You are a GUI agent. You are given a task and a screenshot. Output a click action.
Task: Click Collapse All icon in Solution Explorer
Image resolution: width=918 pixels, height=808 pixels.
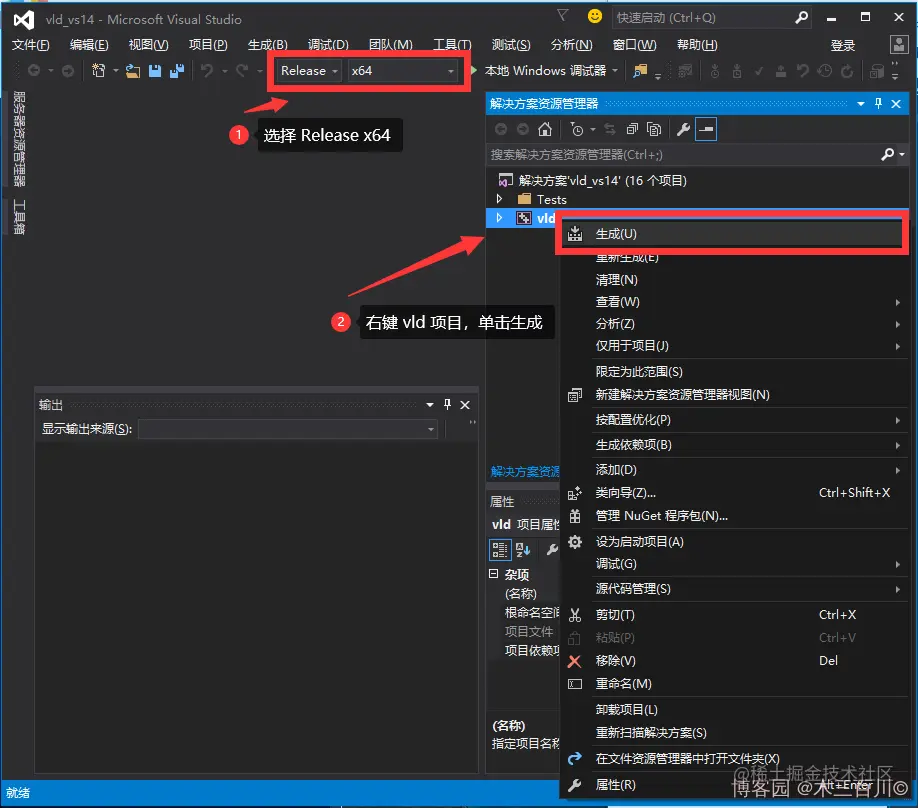coord(632,129)
